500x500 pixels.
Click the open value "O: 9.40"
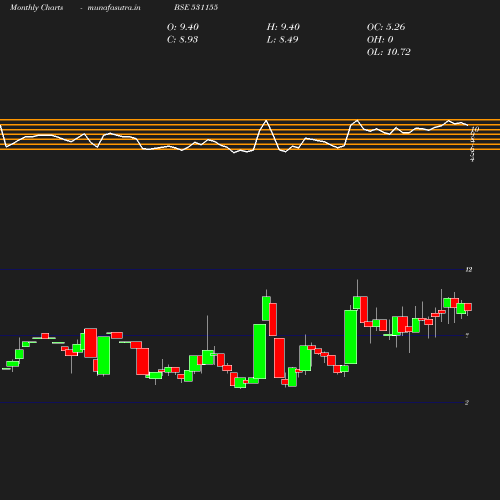tap(183, 27)
